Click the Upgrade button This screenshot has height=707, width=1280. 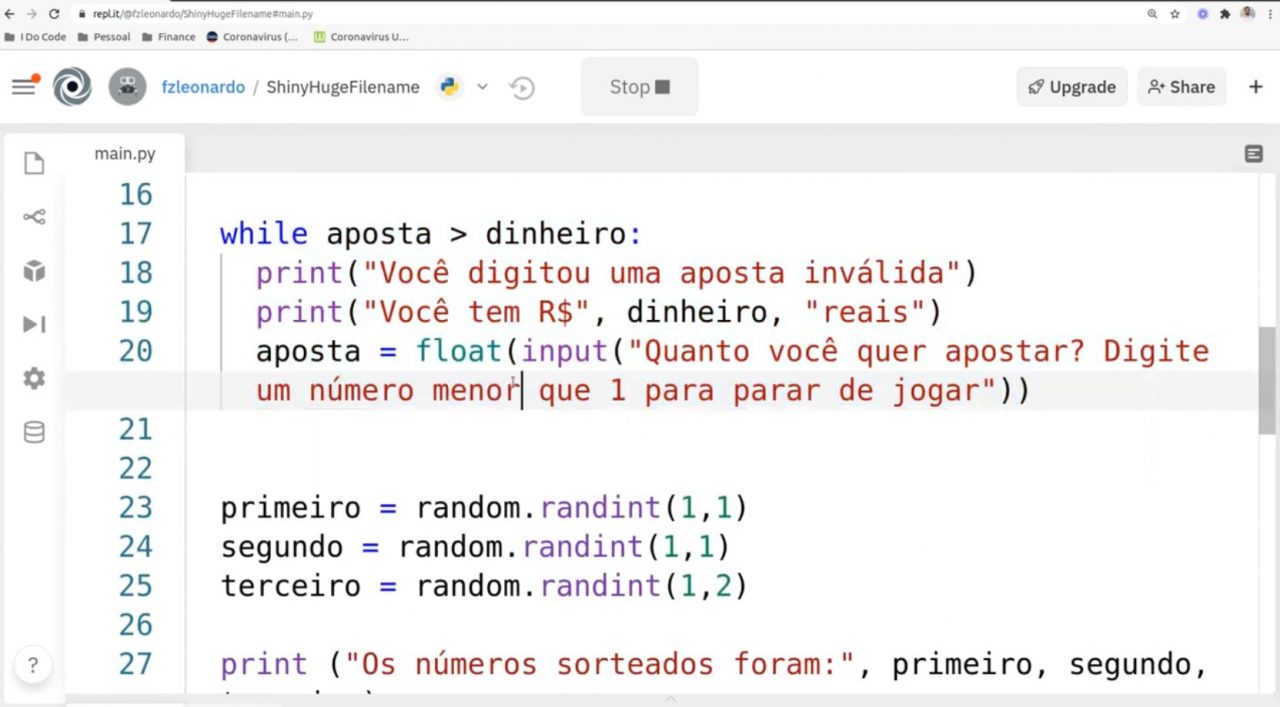pyautogui.click(x=1071, y=87)
